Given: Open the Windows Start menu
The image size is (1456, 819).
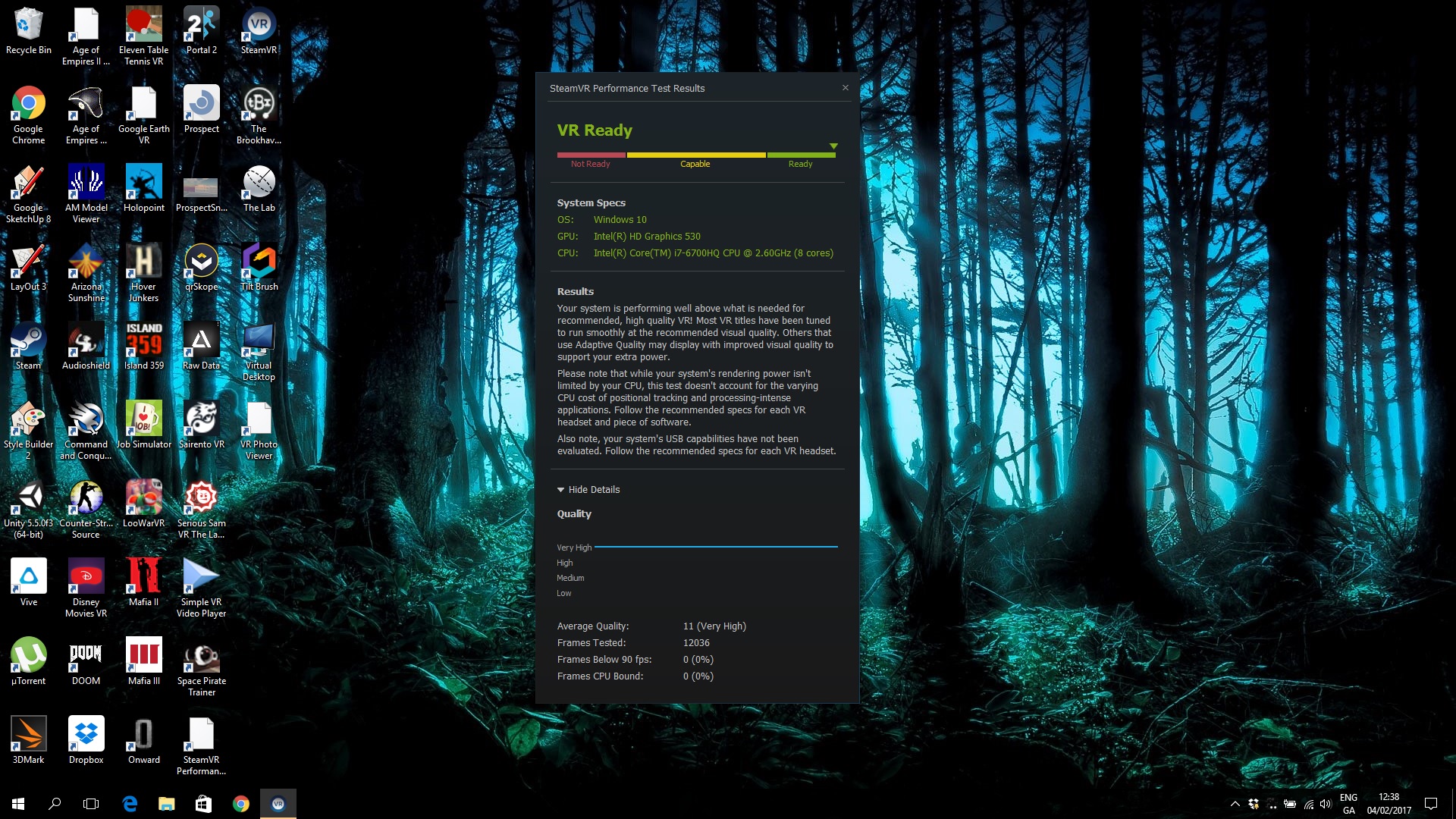Looking at the screenshot, I should [18, 804].
